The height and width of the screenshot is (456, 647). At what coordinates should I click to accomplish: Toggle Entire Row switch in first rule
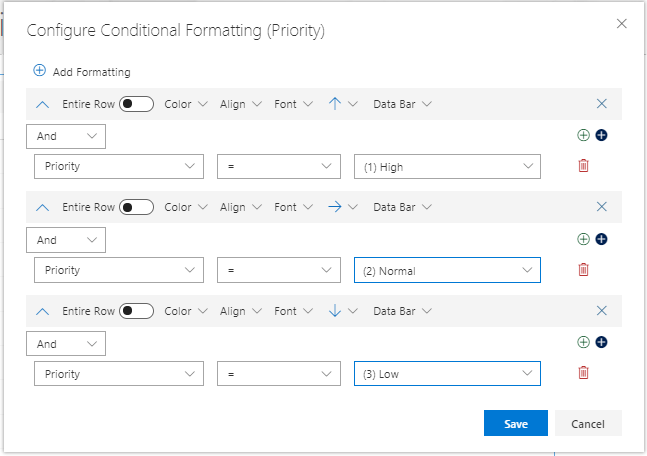(x=137, y=104)
